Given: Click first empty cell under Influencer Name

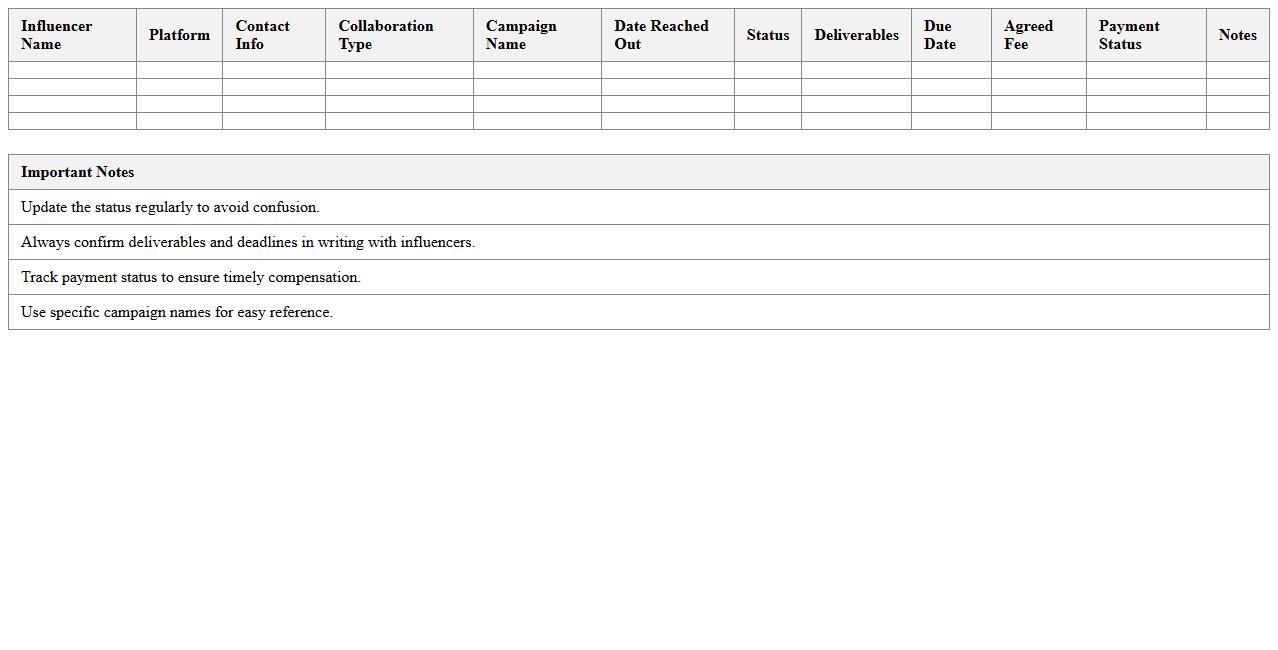Looking at the screenshot, I should pyautogui.click(x=72, y=70).
